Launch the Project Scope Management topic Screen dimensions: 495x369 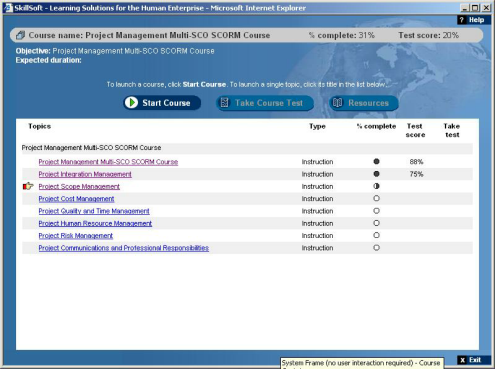click(79, 187)
